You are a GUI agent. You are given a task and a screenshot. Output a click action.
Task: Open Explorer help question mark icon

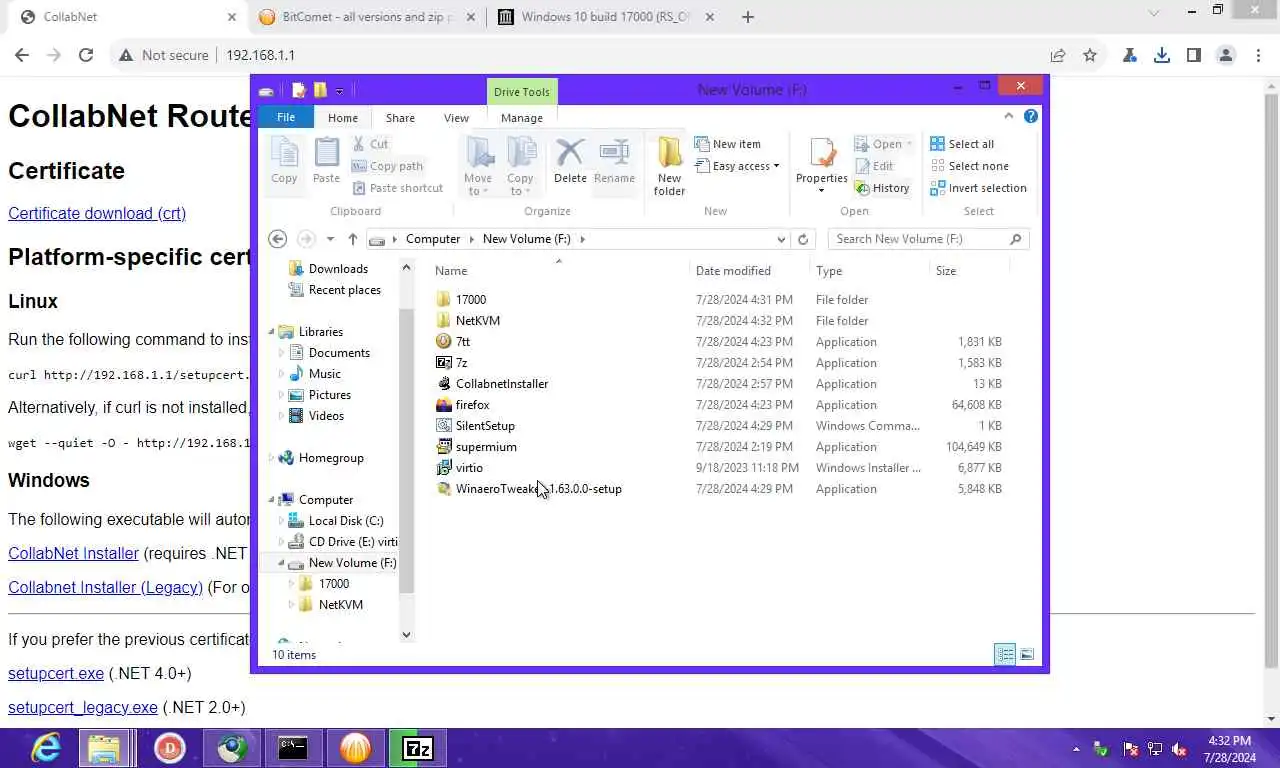coord(1031,116)
